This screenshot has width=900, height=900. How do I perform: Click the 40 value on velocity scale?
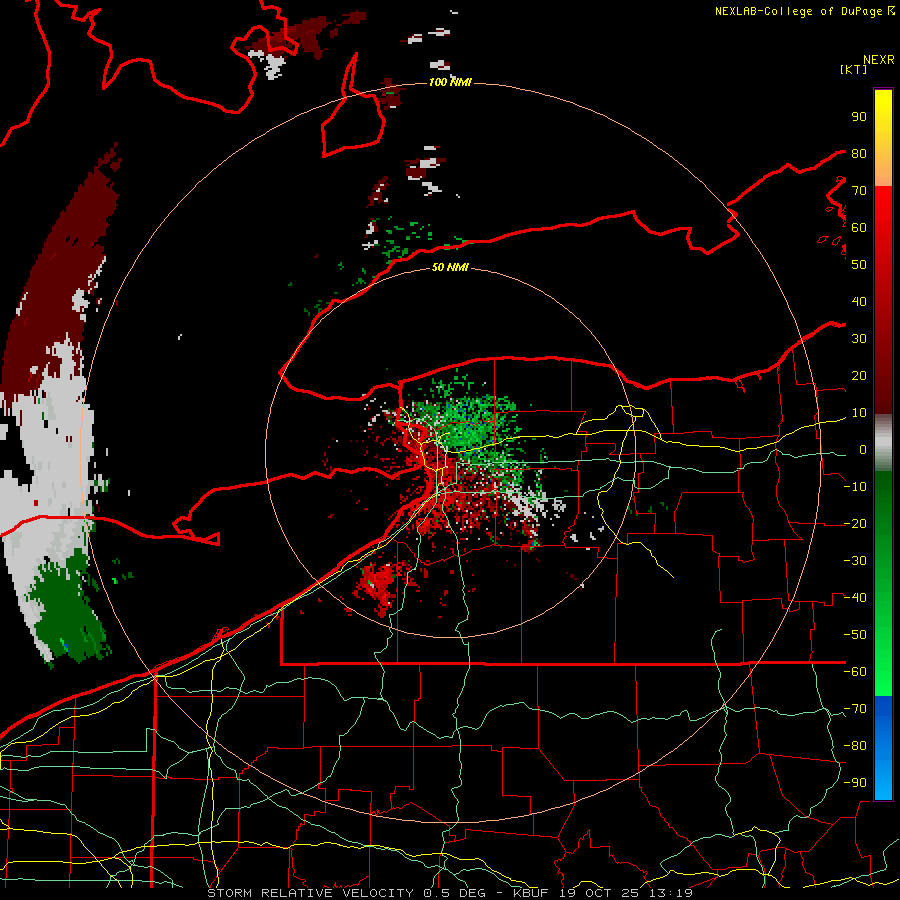click(859, 301)
